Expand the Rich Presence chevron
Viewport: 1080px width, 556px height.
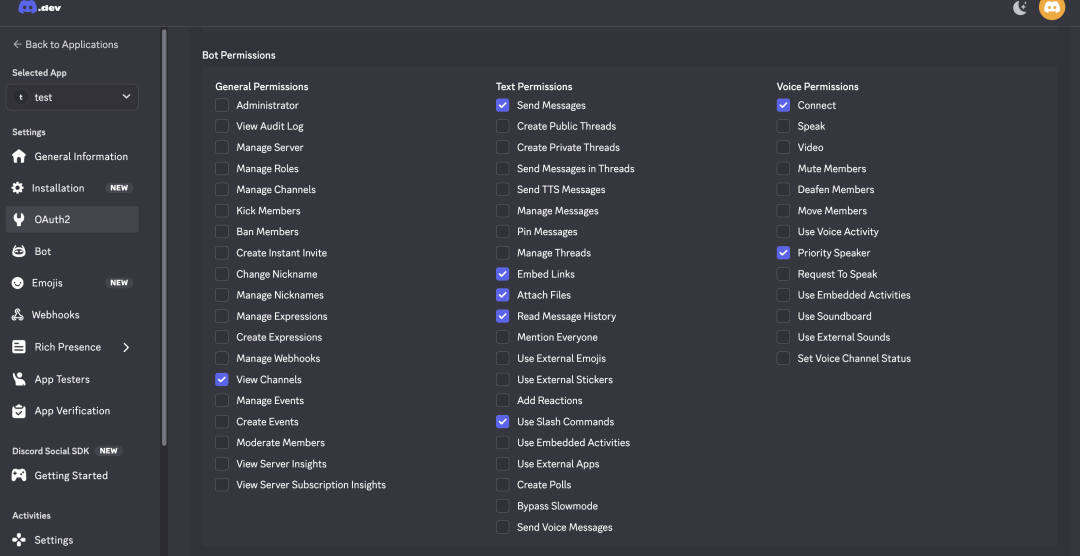[x=126, y=347]
